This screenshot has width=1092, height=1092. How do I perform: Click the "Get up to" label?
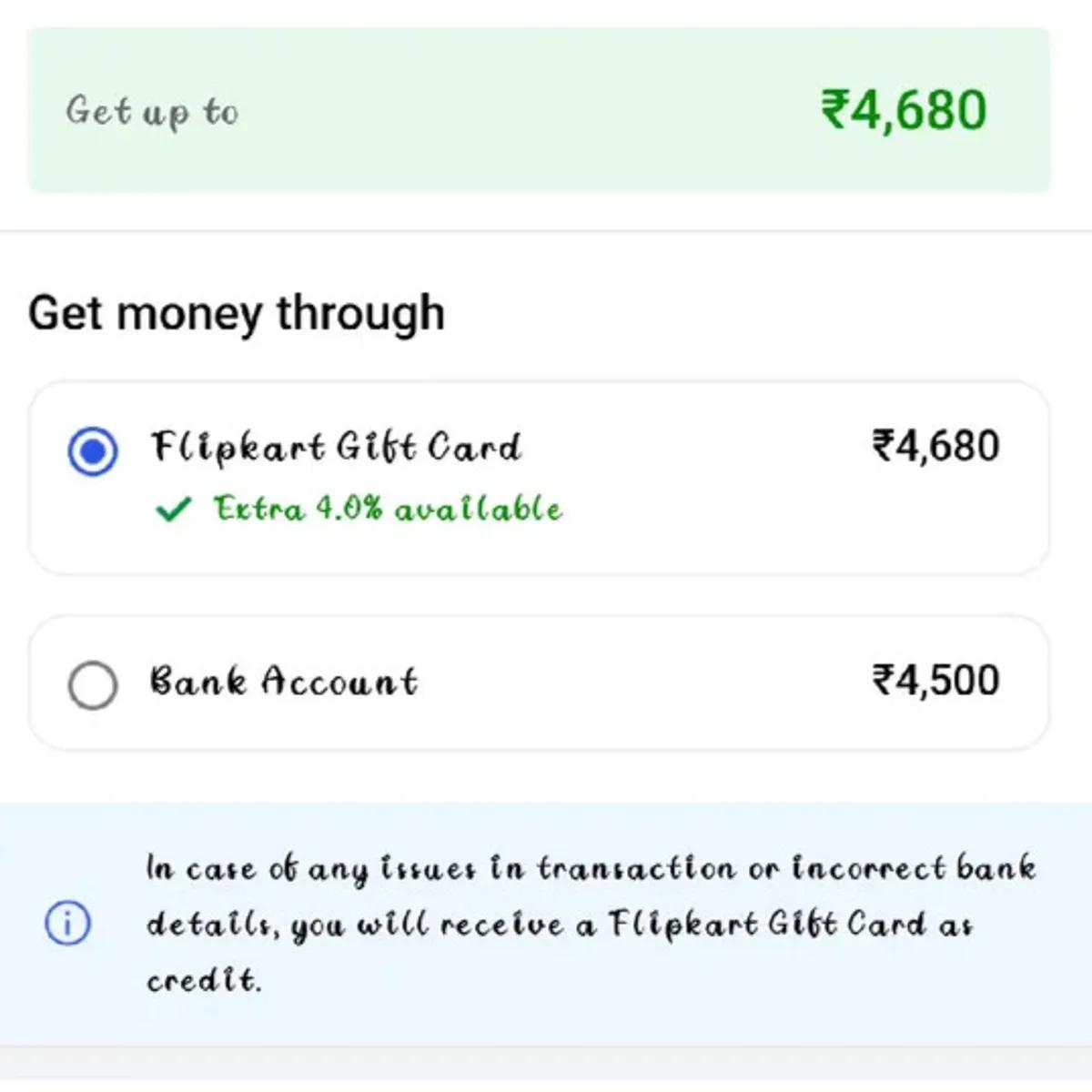click(x=152, y=112)
